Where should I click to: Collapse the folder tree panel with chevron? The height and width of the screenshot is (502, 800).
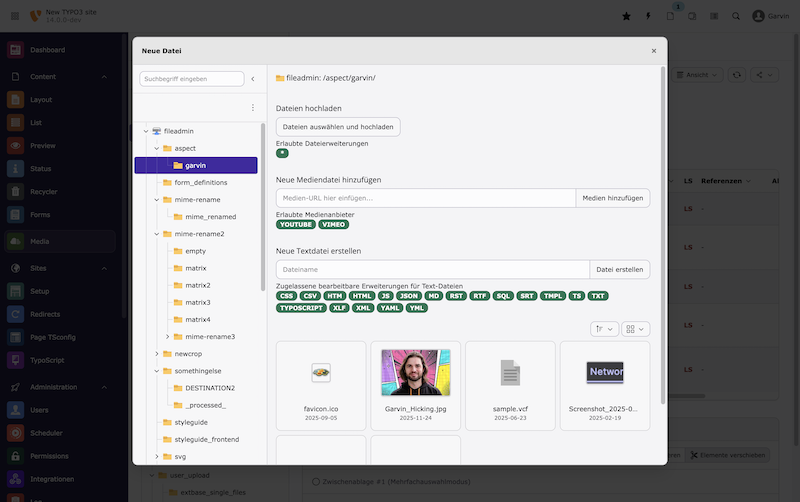(253, 79)
